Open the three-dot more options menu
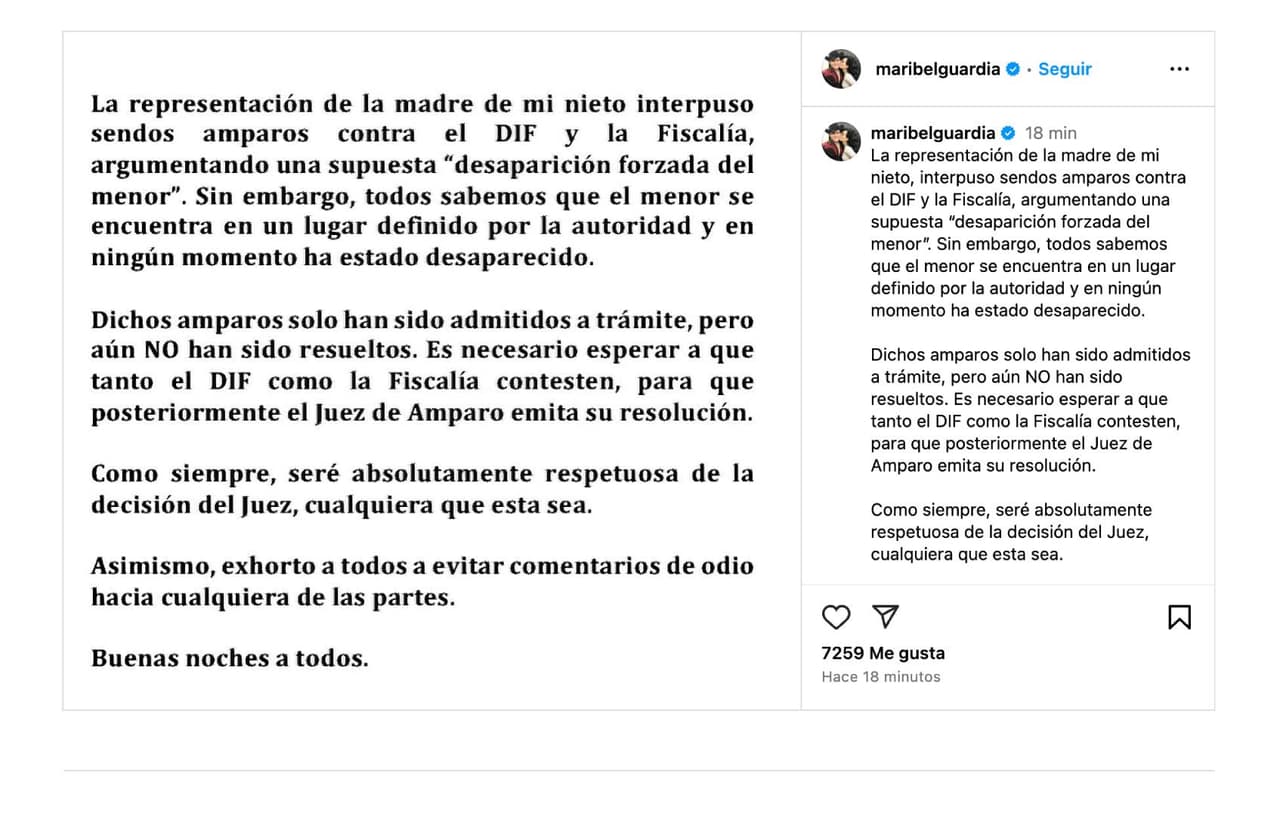Viewport: 1280px width, 816px height. [x=1179, y=69]
